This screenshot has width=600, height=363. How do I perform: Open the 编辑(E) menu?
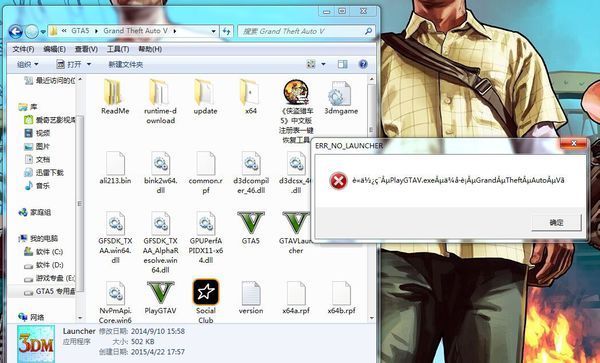click(x=54, y=49)
